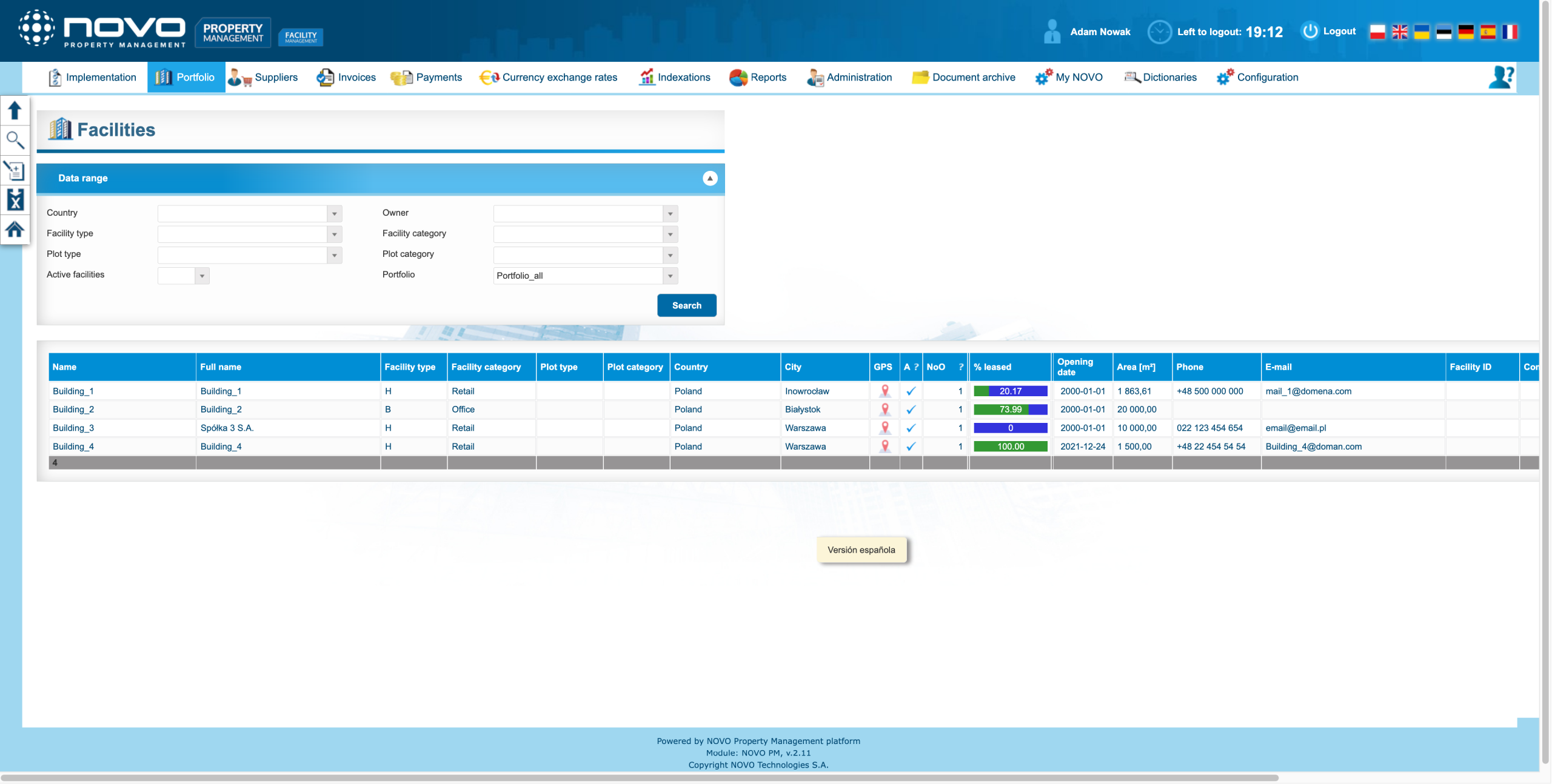Screen dimensions: 1552x784
Task: Click the up arrow sidebar icon
Action: [15, 110]
